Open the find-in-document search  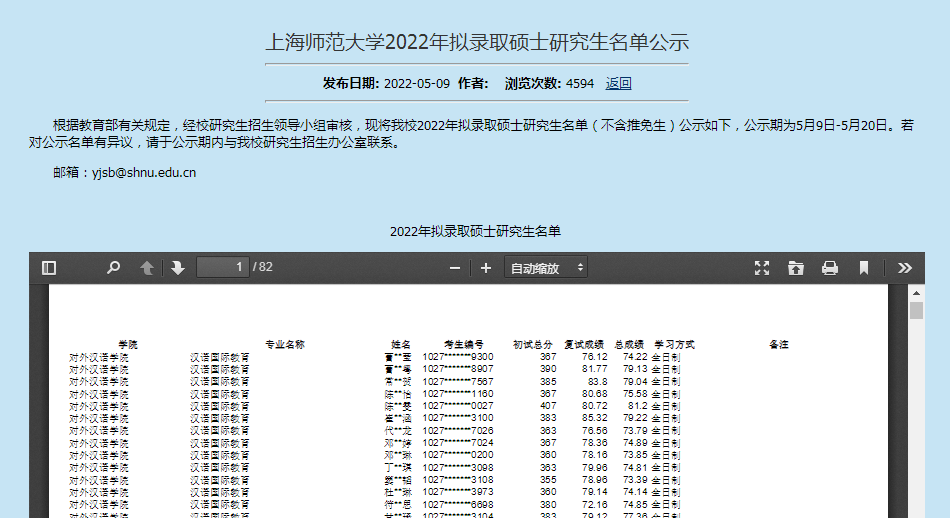click(113, 268)
